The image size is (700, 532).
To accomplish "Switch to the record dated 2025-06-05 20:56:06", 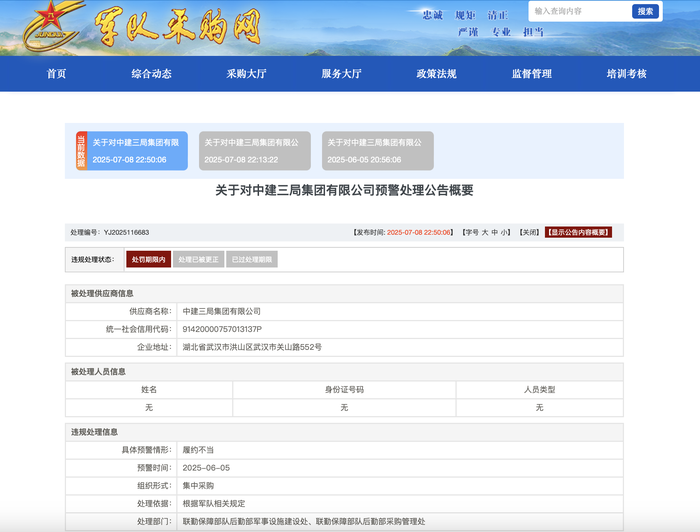I will (x=378, y=151).
